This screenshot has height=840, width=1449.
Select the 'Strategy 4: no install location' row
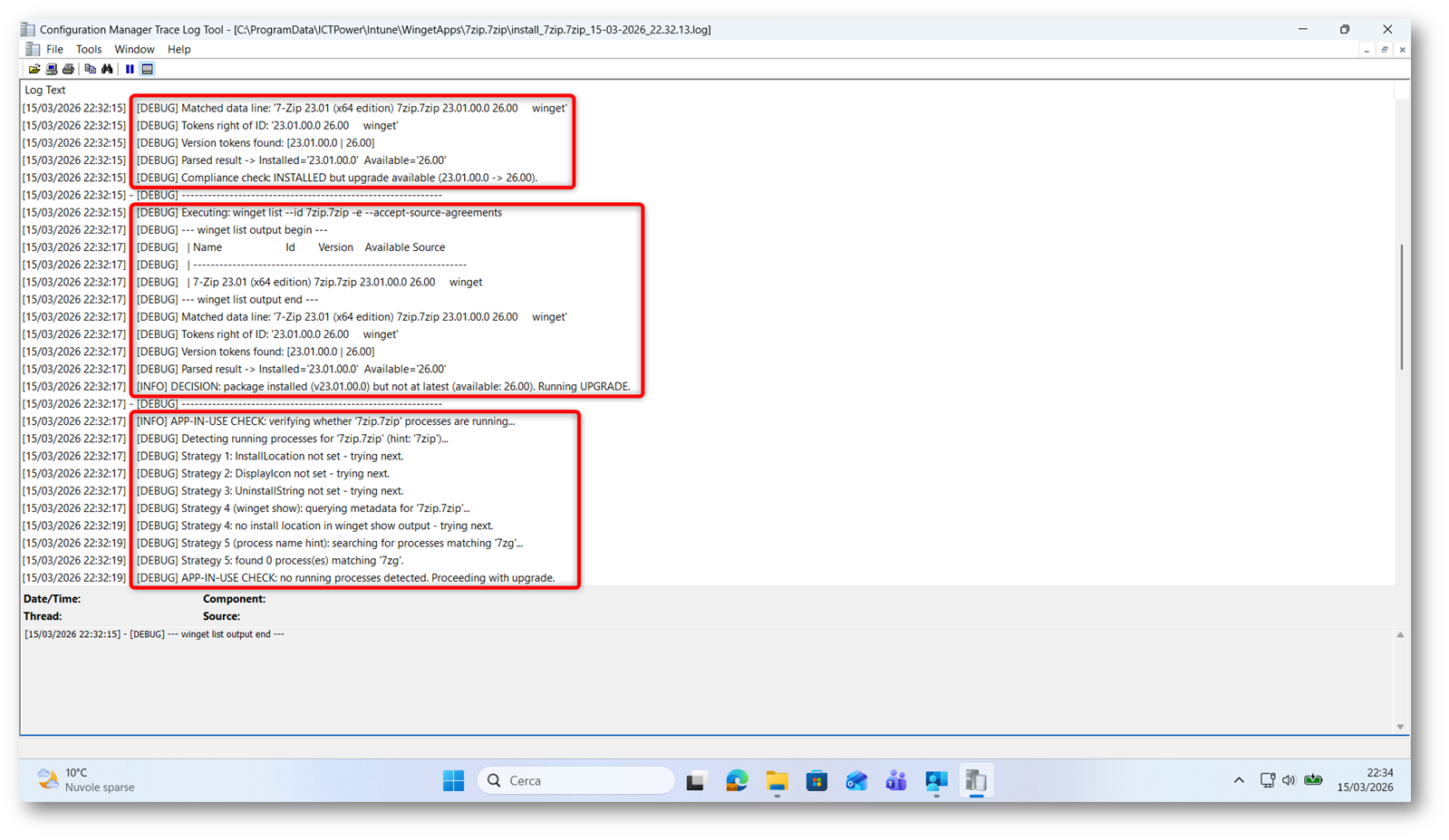pyautogui.click(x=707, y=526)
